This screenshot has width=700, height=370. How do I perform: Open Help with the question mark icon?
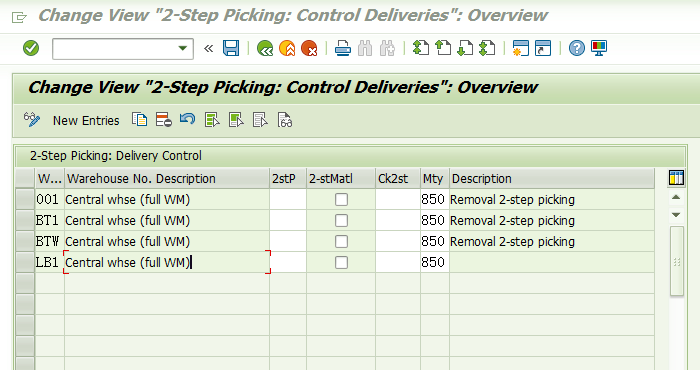coord(576,48)
